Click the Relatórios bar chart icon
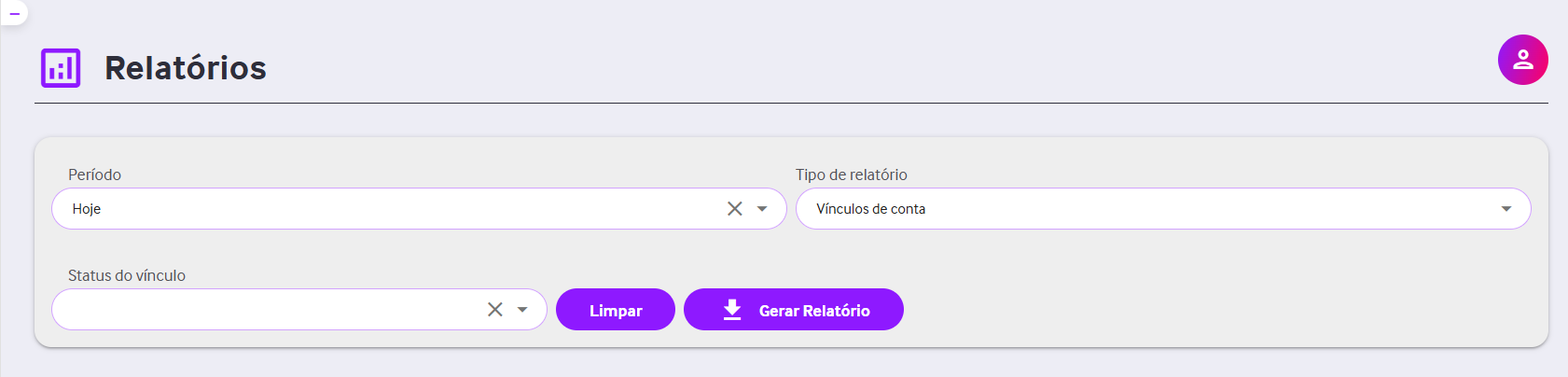 pyautogui.click(x=61, y=68)
